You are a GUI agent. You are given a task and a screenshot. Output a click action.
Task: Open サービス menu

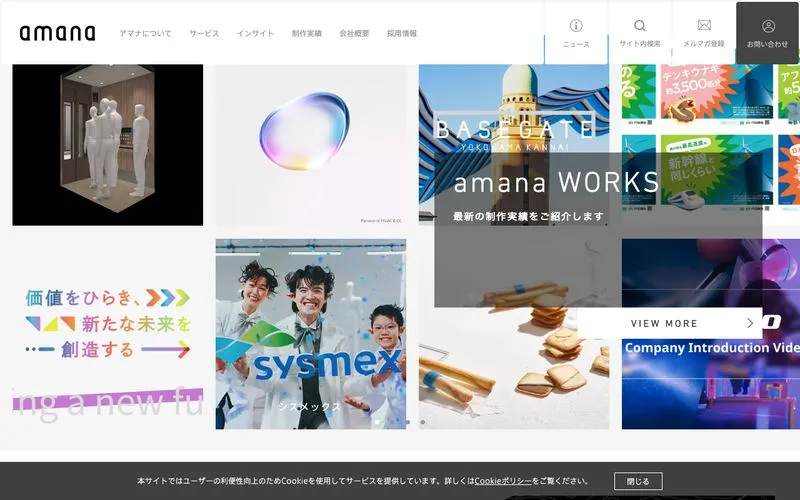point(204,34)
